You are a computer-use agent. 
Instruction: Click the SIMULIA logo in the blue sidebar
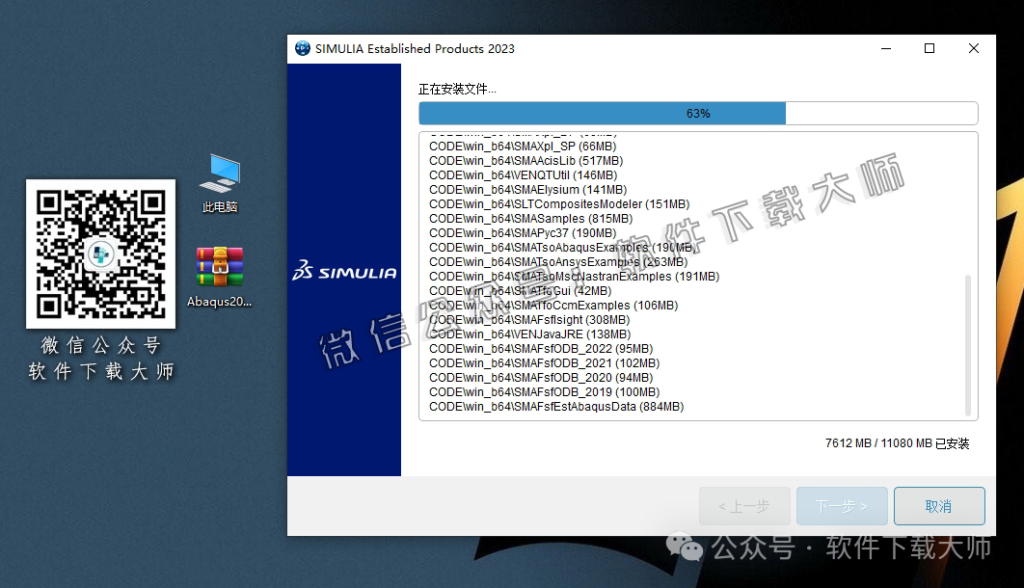click(344, 270)
